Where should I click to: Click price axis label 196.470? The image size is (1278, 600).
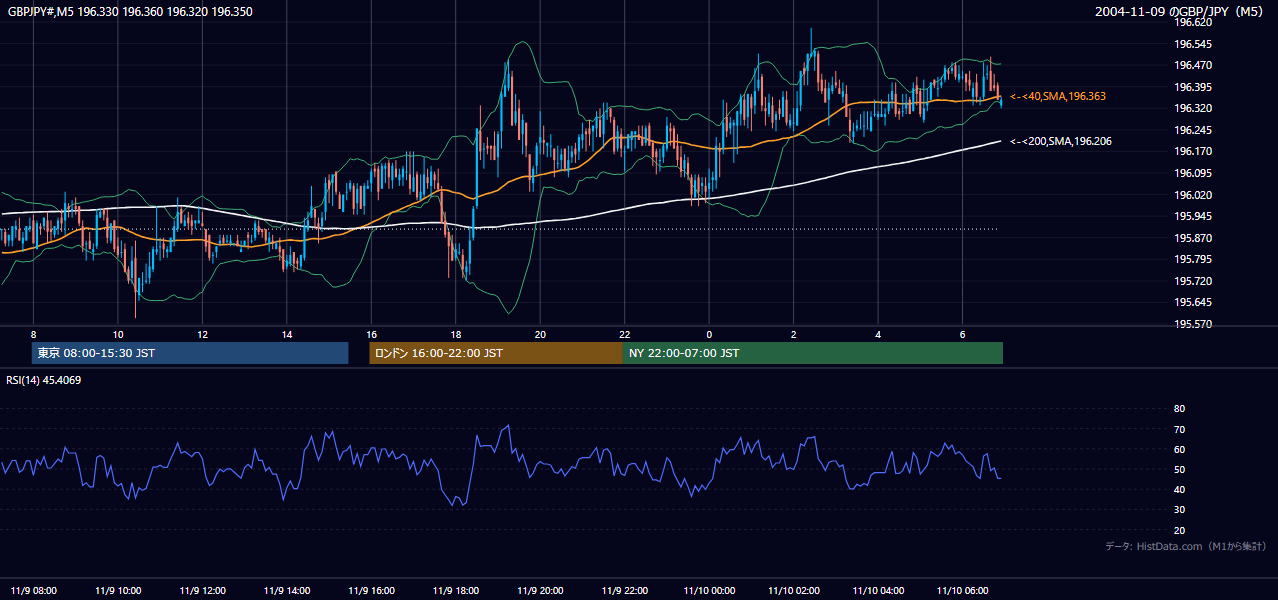pos(1193,65)
